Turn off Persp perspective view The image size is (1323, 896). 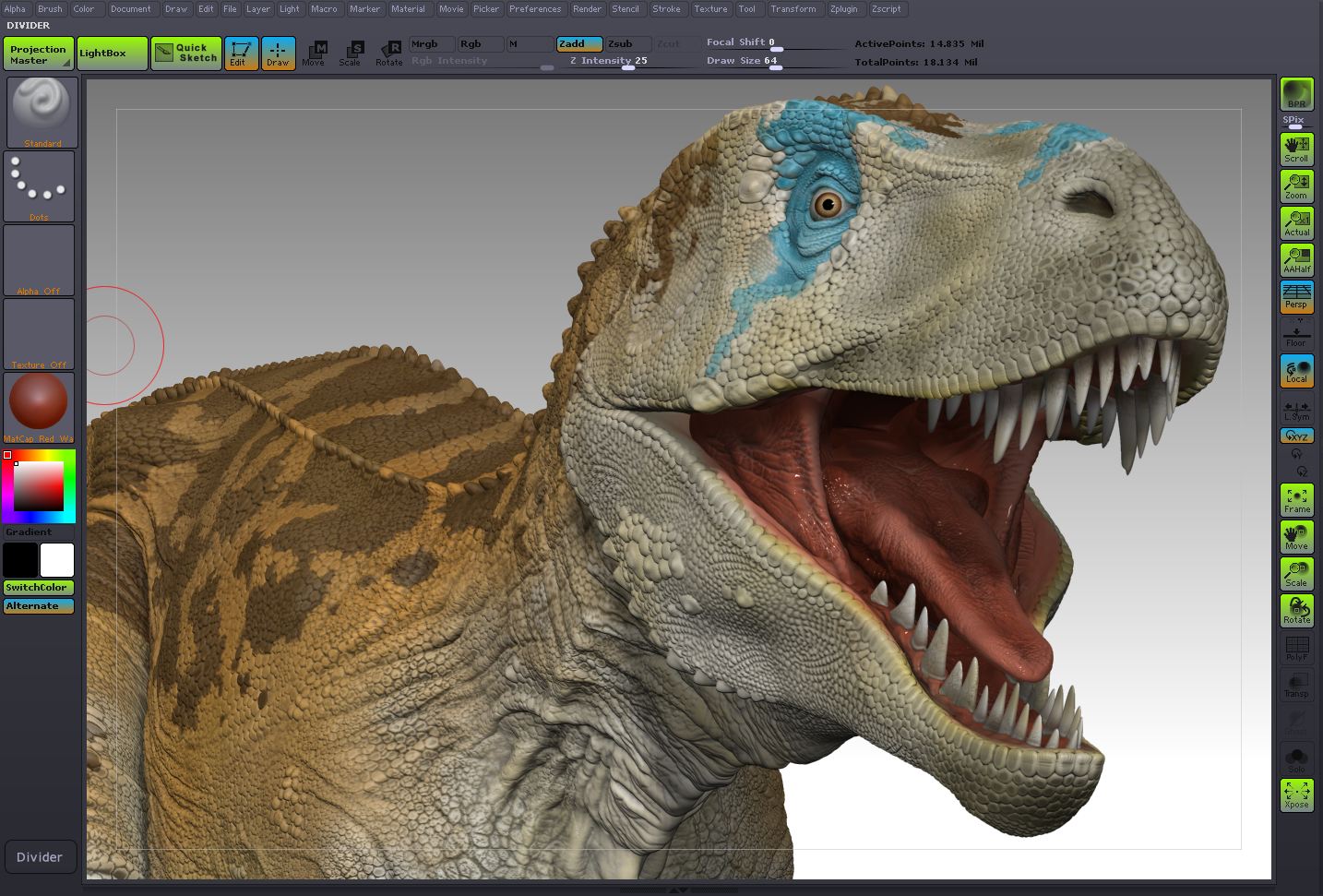(1296, 297)
